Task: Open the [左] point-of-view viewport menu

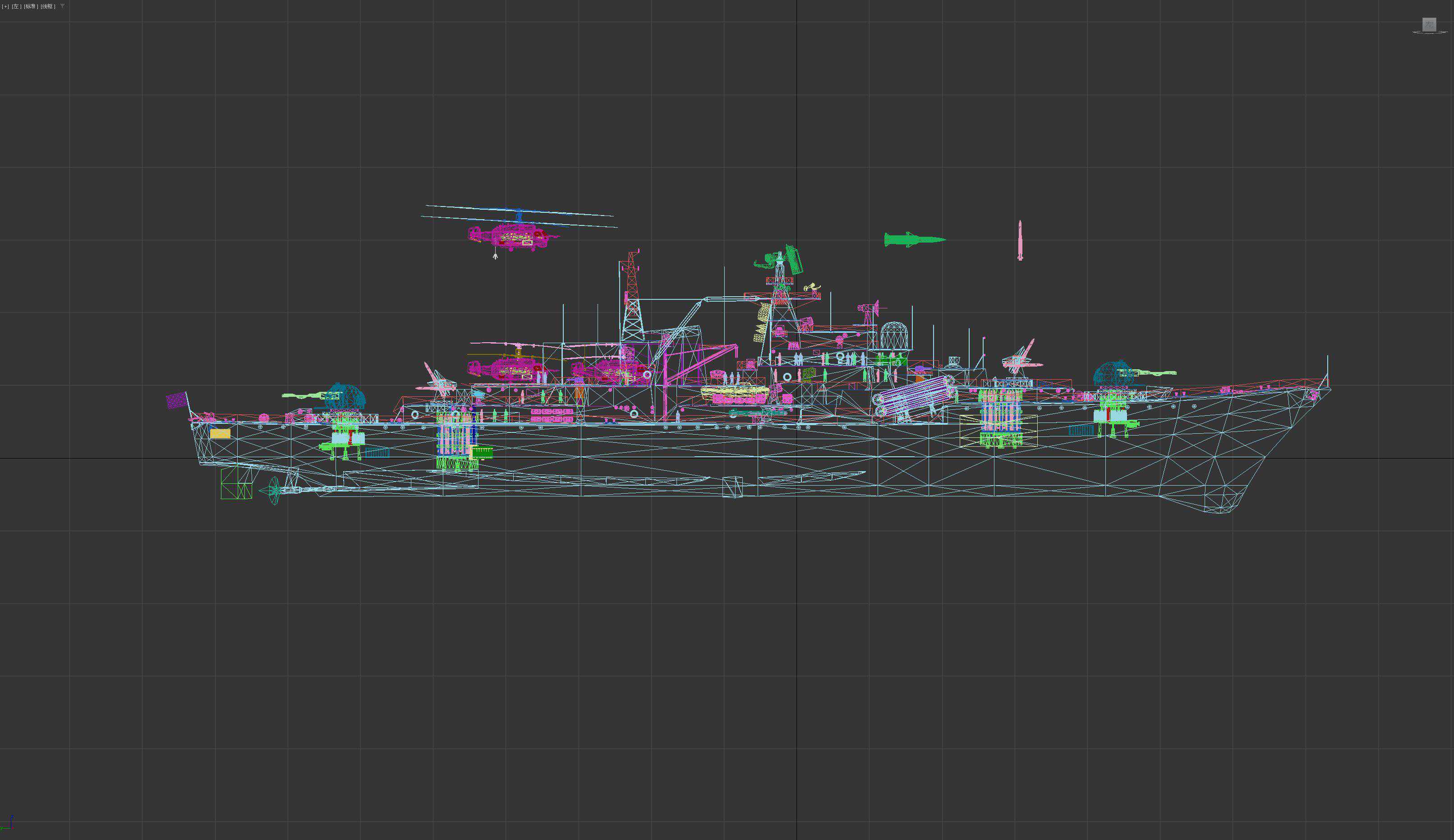Action: pos(16,6)
